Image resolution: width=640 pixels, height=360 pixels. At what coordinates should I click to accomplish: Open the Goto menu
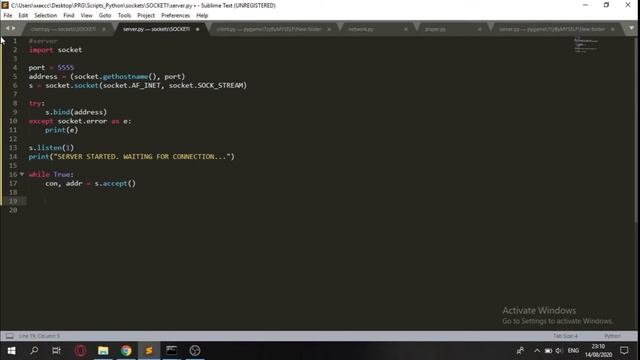(105, 16)
